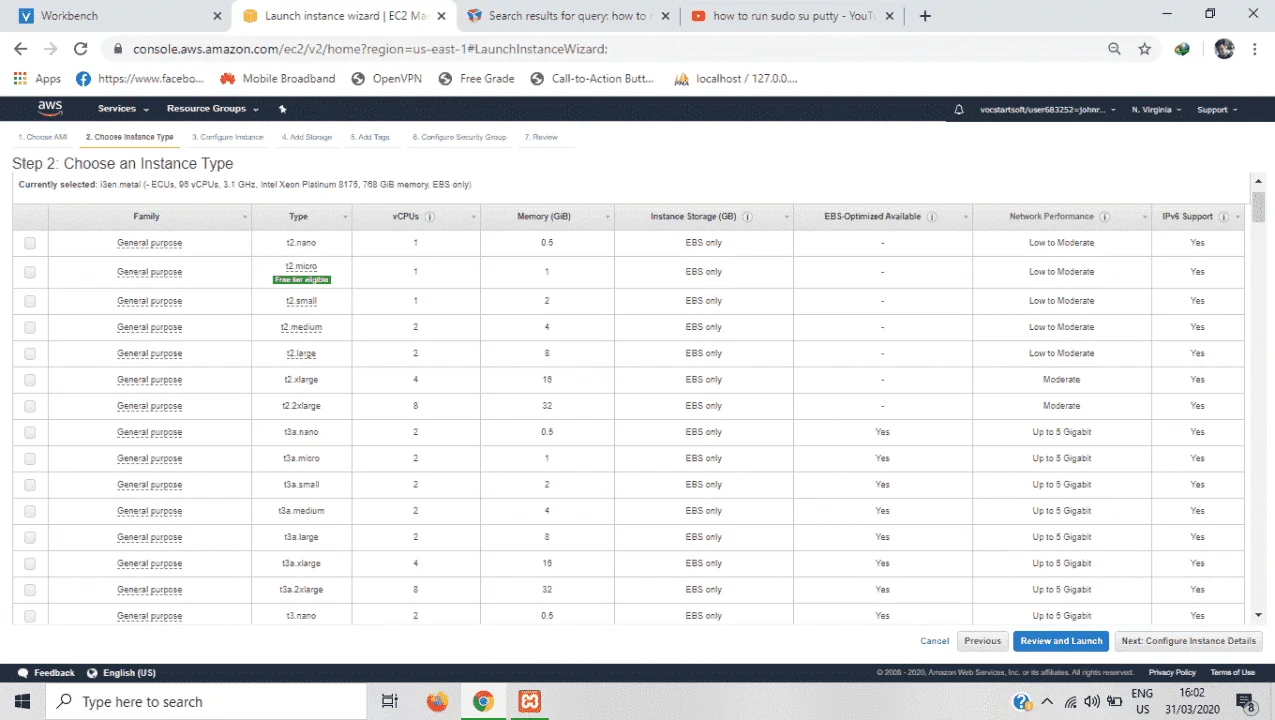Click the browser address bar URL
Viewport: 1275px width, 720px height.
[370, 49]
